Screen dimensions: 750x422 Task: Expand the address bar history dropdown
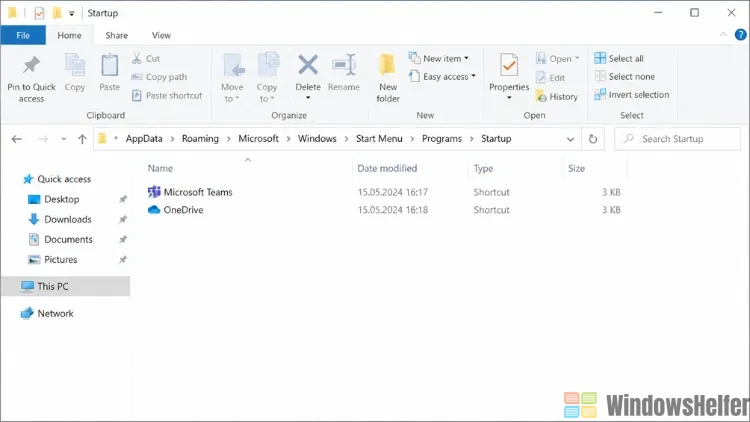[570, 139]
